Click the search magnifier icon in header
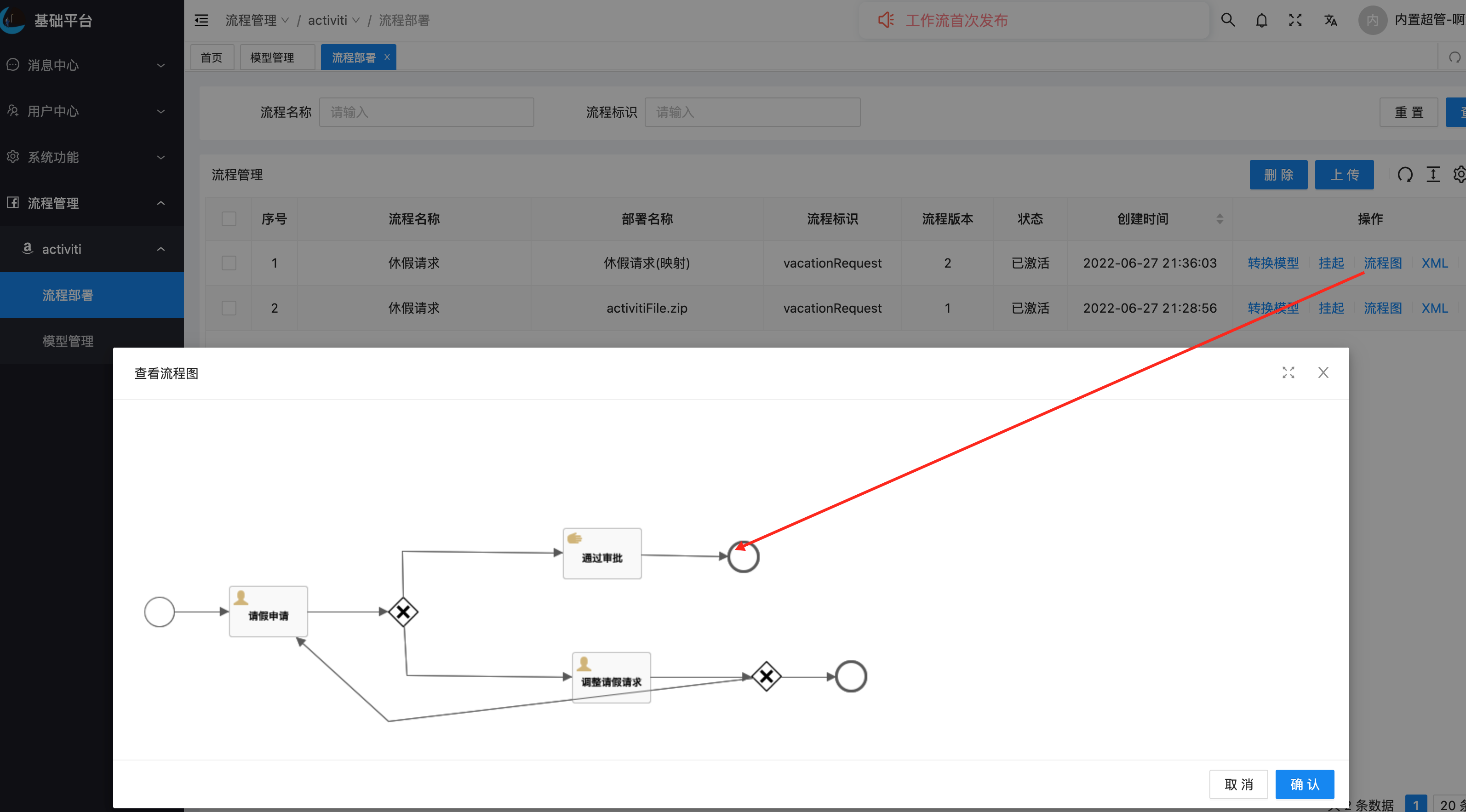The height and width of the screenshot is (812, 1466). click(1227, 21)
